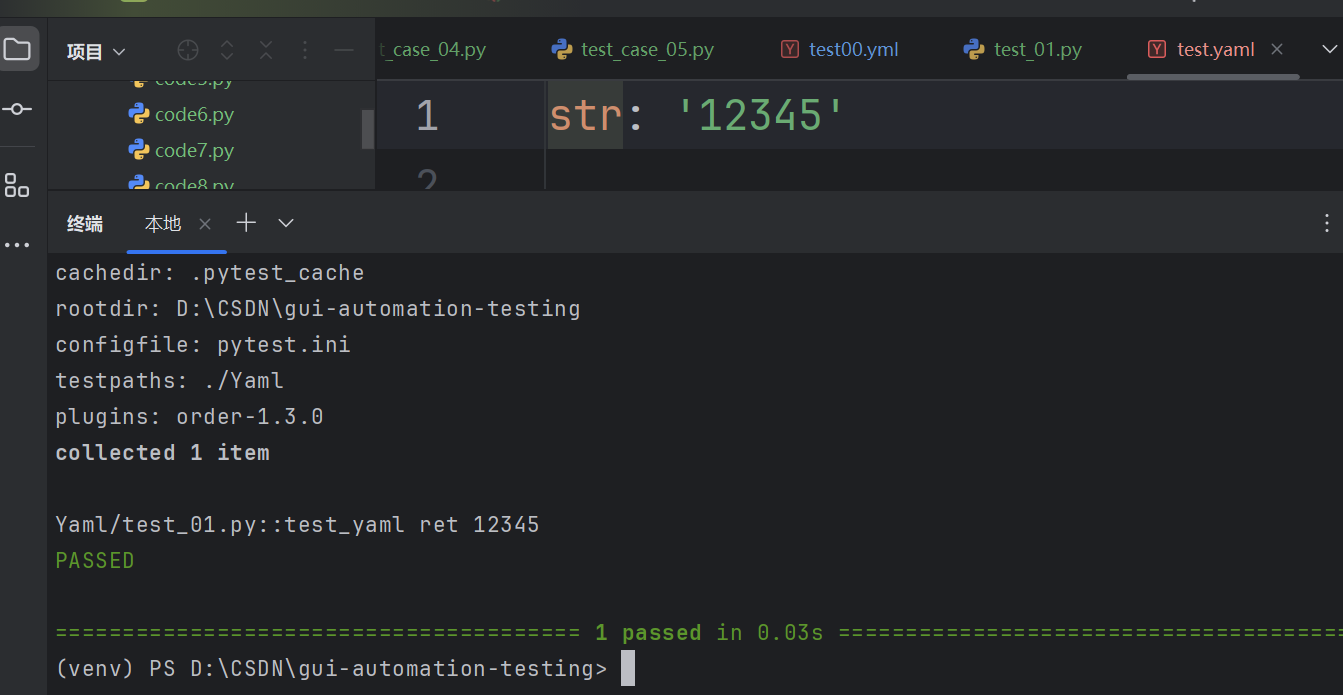The height and width of the screenshot is (695, 1343).
Task: Click the Python icon on test_case_05.py tab
Action: pyautogui.click(x=562, y=49)
